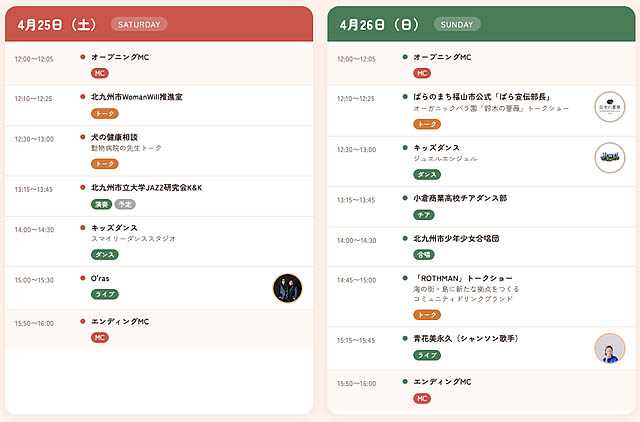
Task: Click Saturday 12:10〜12:25 time slot
Action: click(x=33, y=99)
